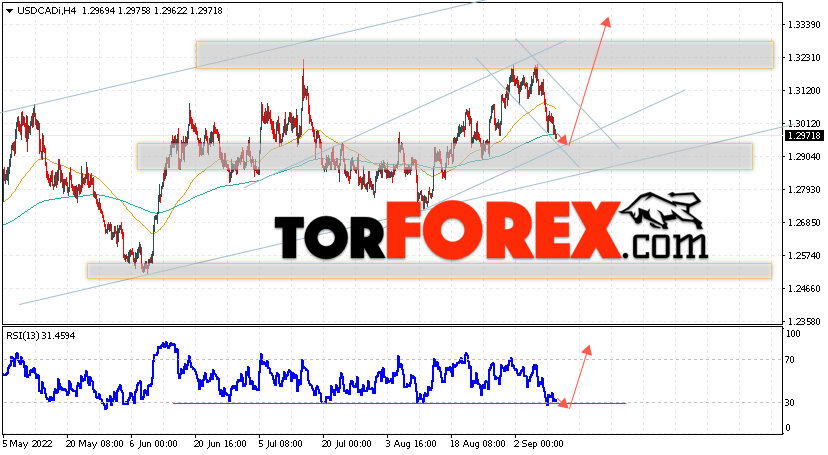Select the 5 May 2022 date label
Screen dimensions: 828x455
(x=27, y=444)
